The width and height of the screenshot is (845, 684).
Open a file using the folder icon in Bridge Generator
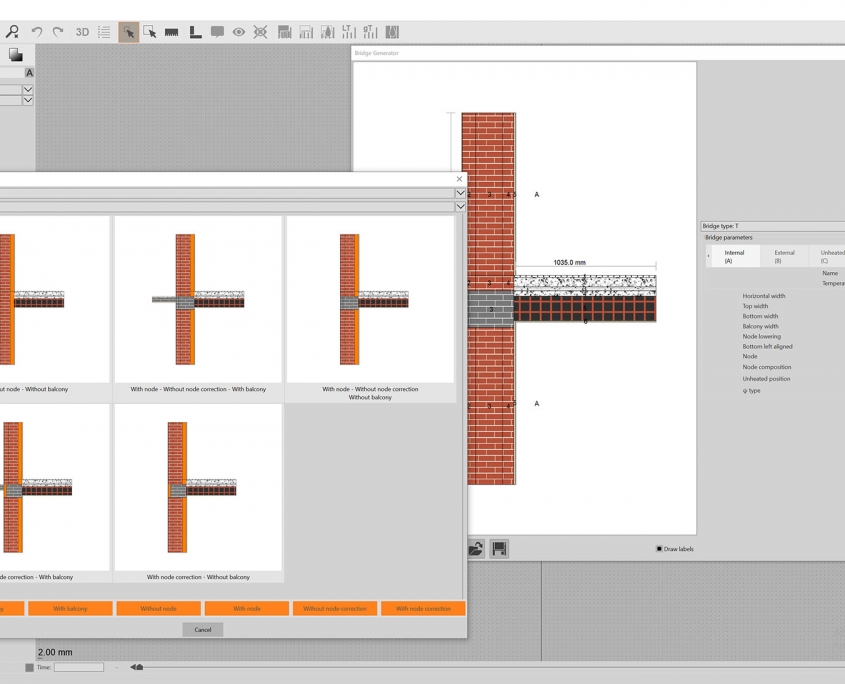478,548
